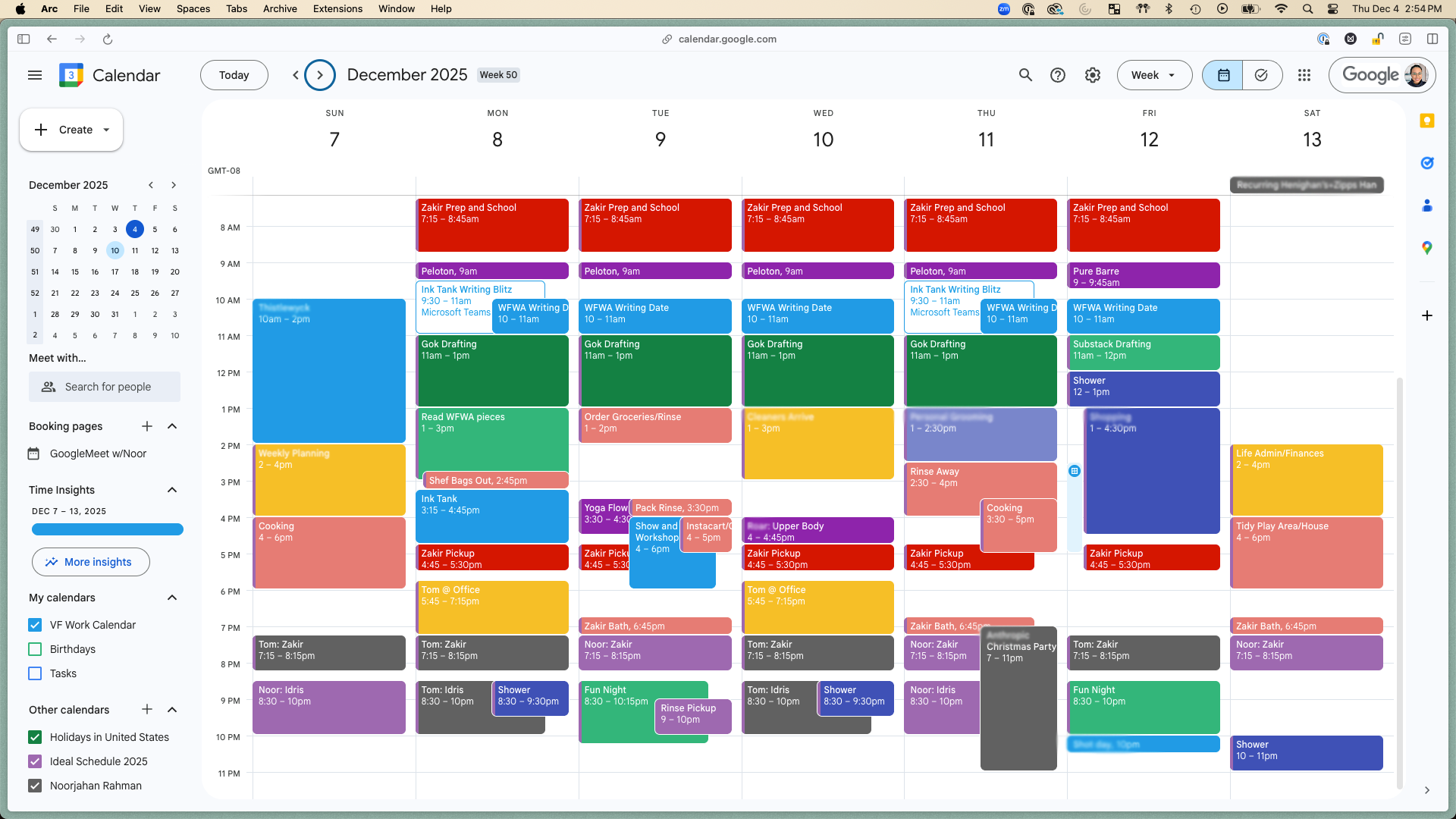Open the Google apps grid
This screenshot has width=1456, height=819.
click(x=1304, y=75)
